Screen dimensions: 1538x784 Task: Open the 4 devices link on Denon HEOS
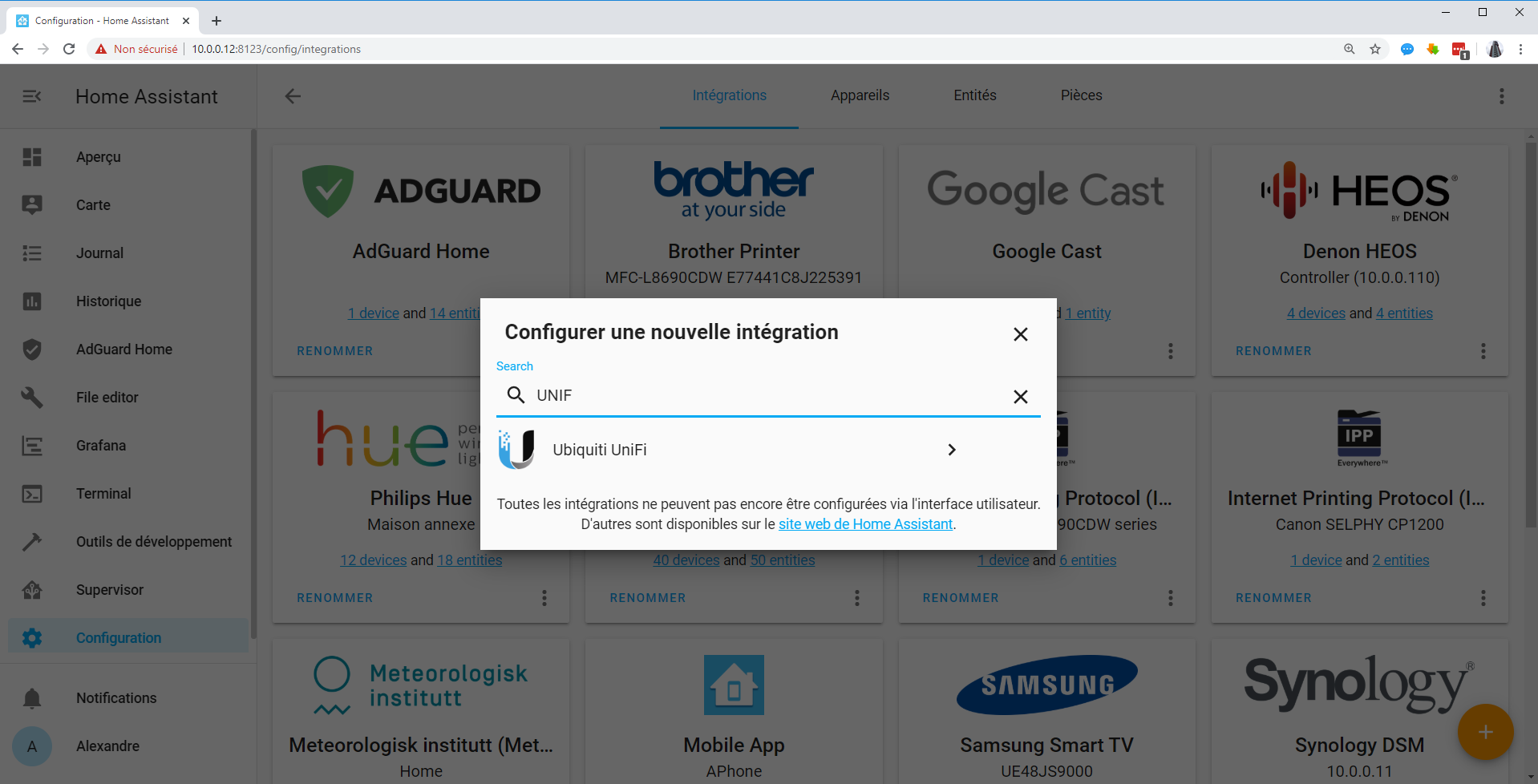(x=1316, y=313)
